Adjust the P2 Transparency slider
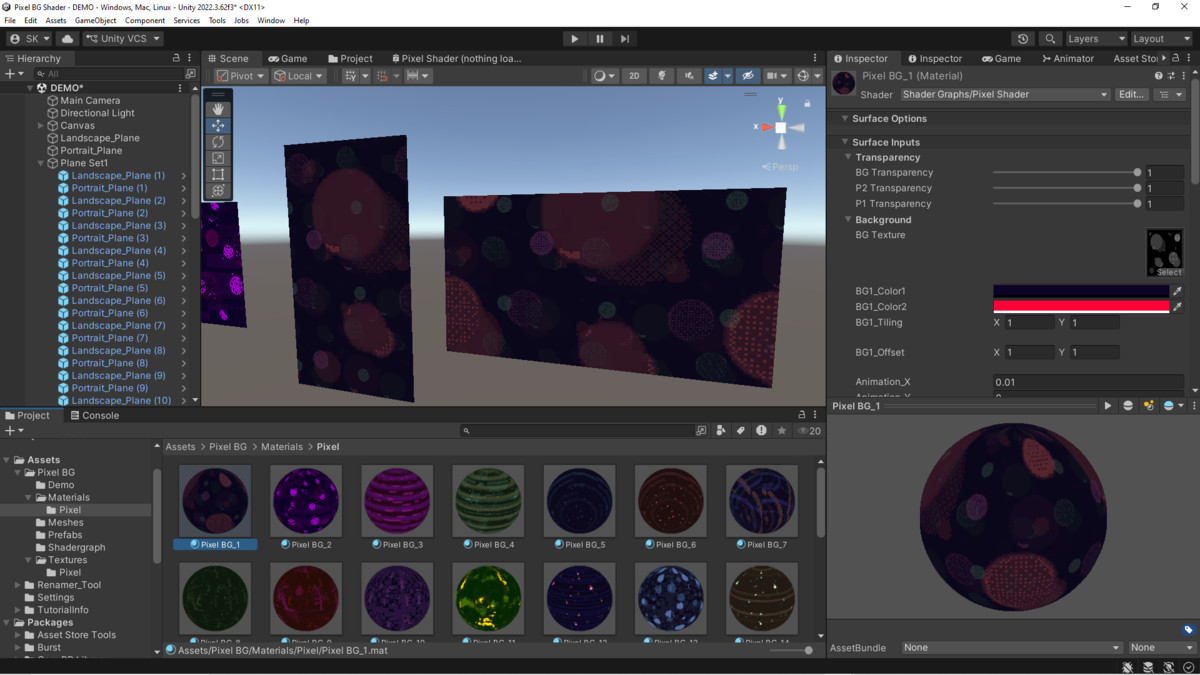The height and width of the screenshot is (675, 1200). [x=1066, y=188]
